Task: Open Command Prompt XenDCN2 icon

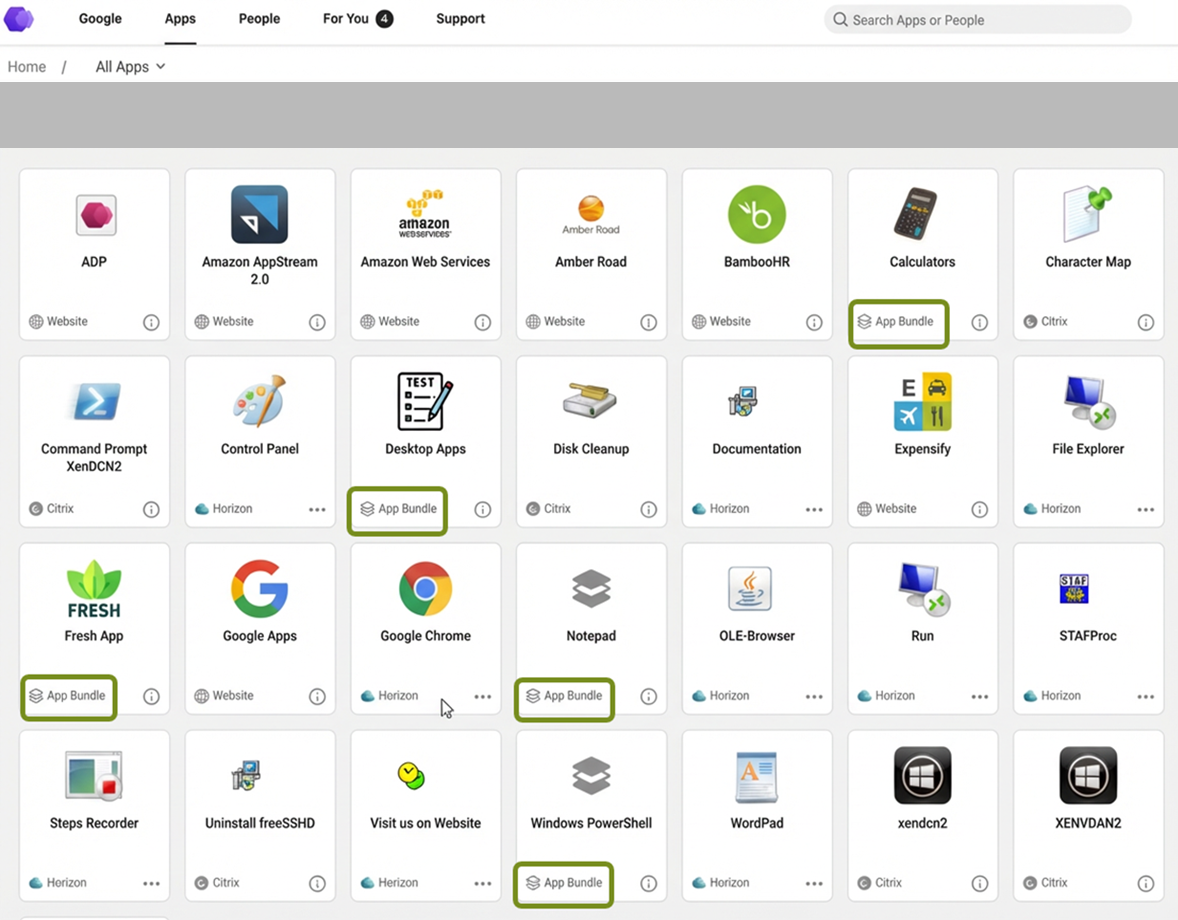Action: pyautogui.click(x=95, y=401)
